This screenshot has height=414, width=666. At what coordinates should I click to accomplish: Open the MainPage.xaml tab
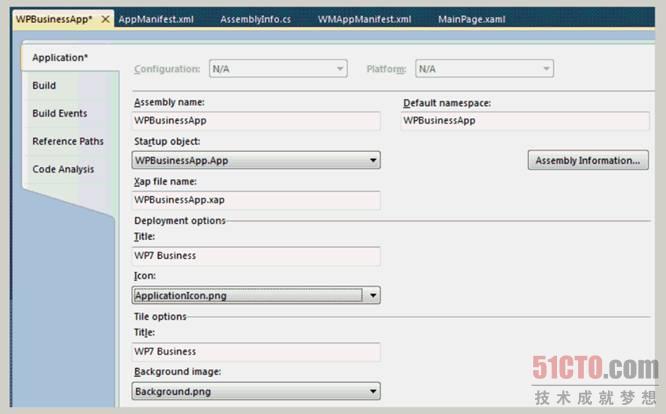[471, 19]
